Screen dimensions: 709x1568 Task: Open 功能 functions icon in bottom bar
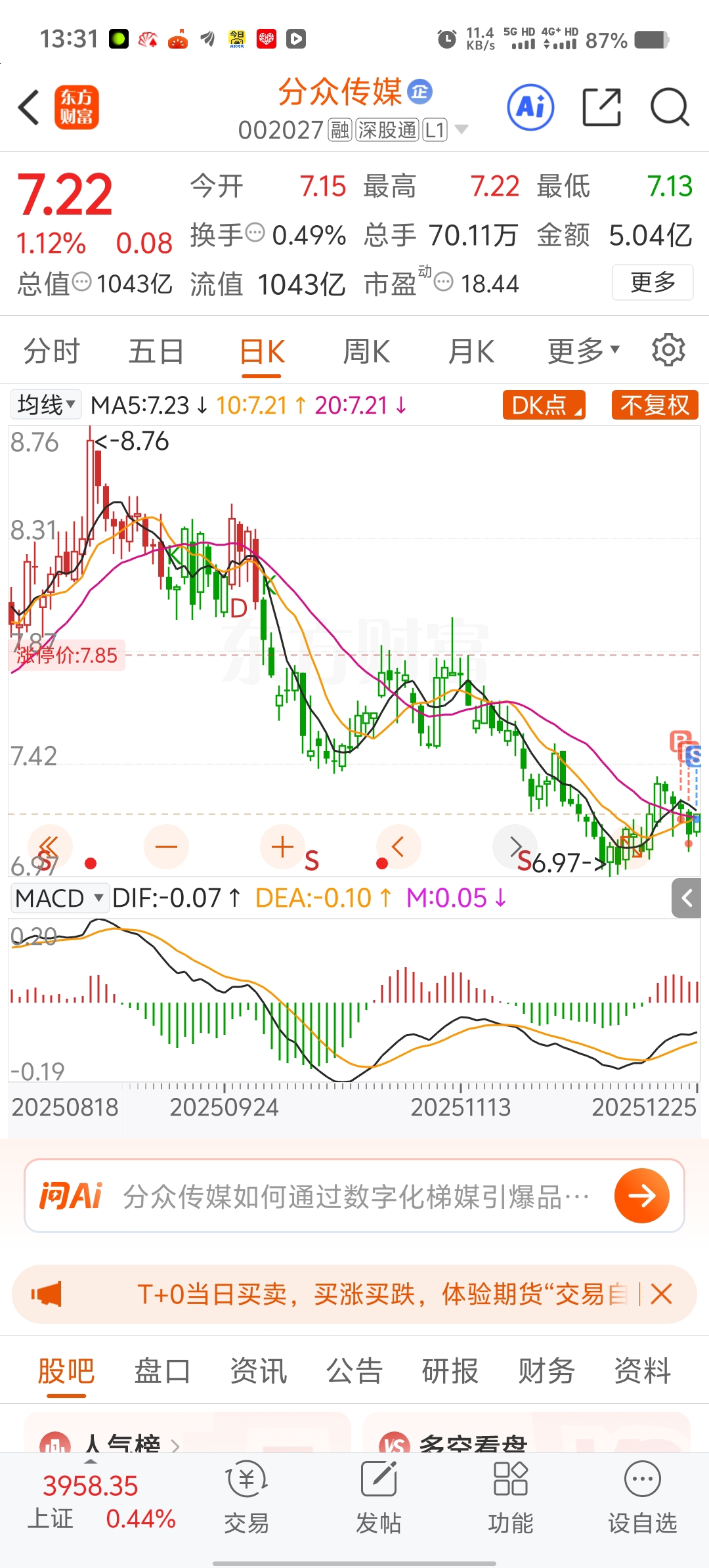pos(510,1498)
